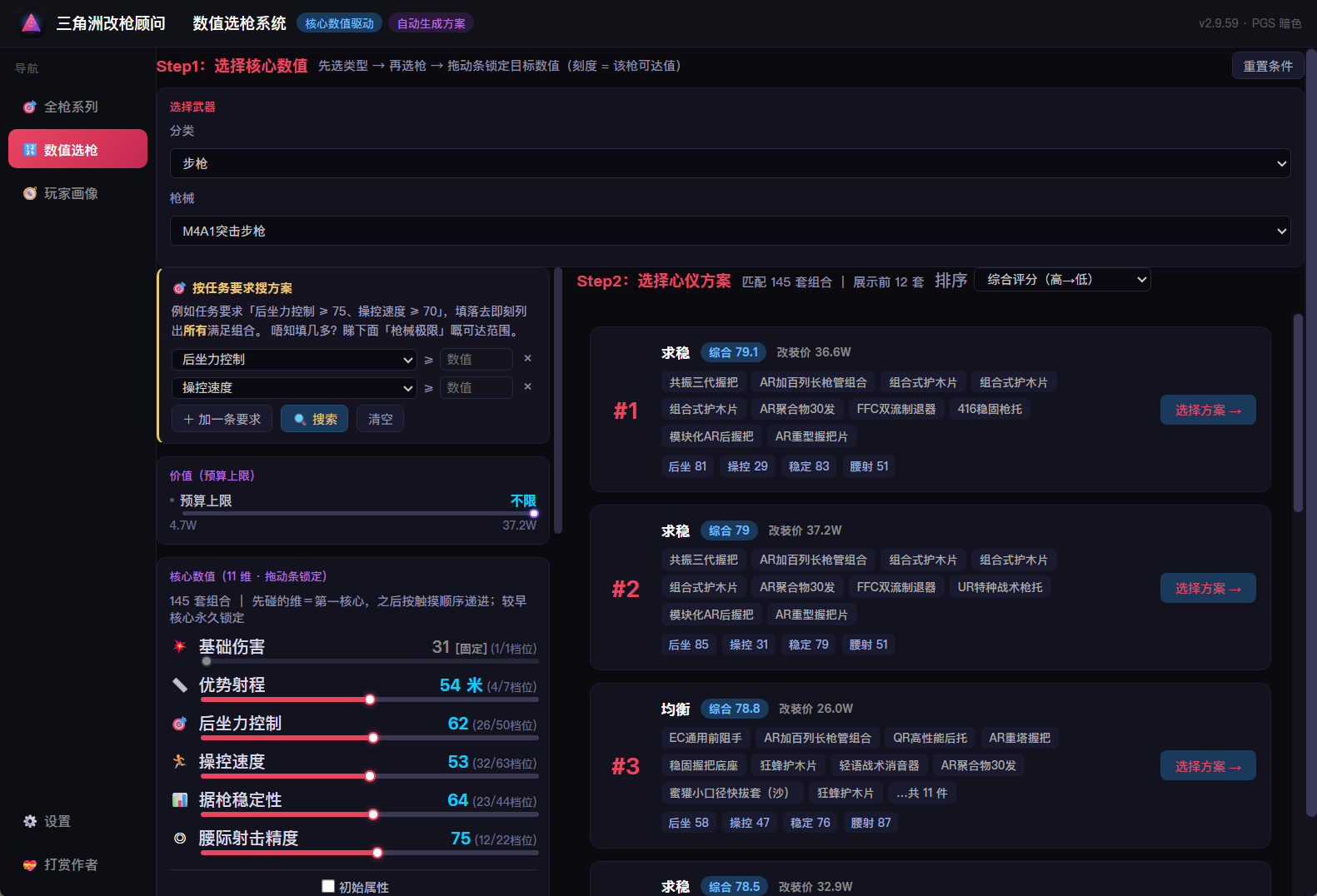This screenshot has width=1317, height=896.
Task: Open the 枪械 dropdown showing M4A1突击步枪
Action: (x=730, y=231)
